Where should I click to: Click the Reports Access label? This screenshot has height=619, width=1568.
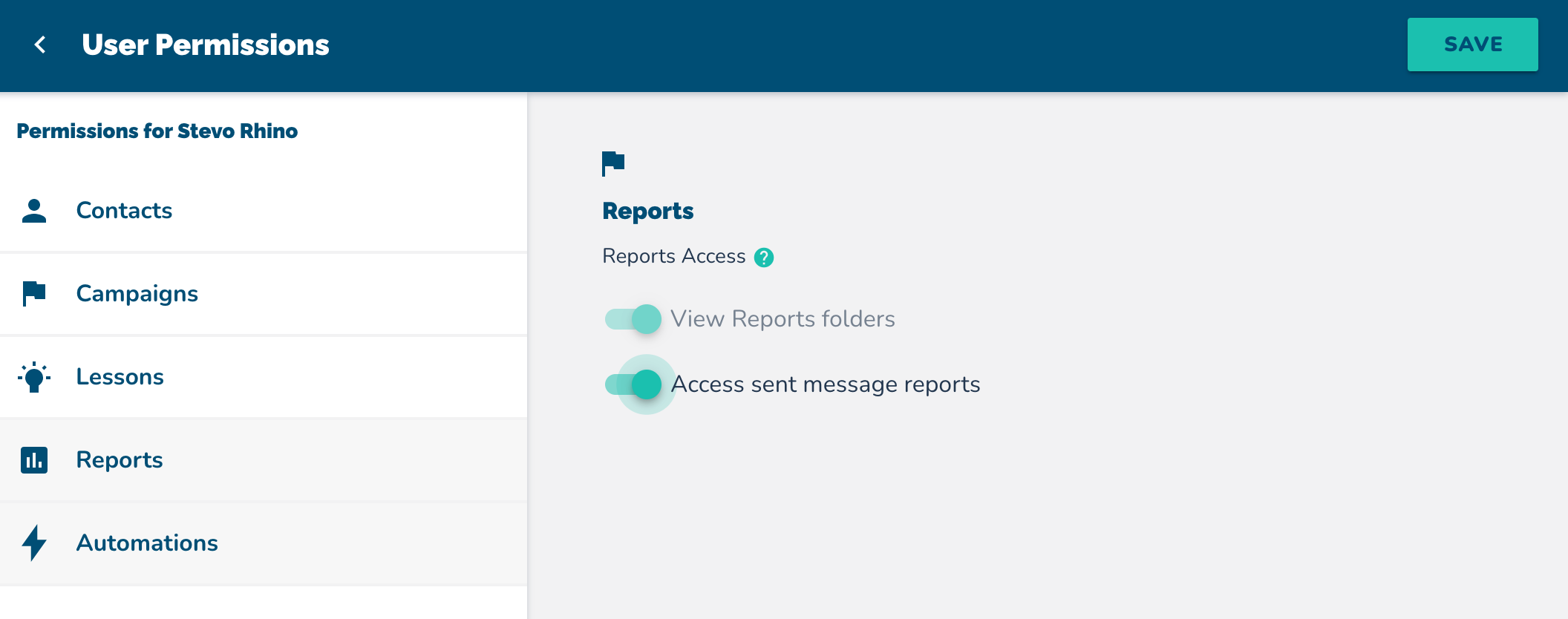674,256
